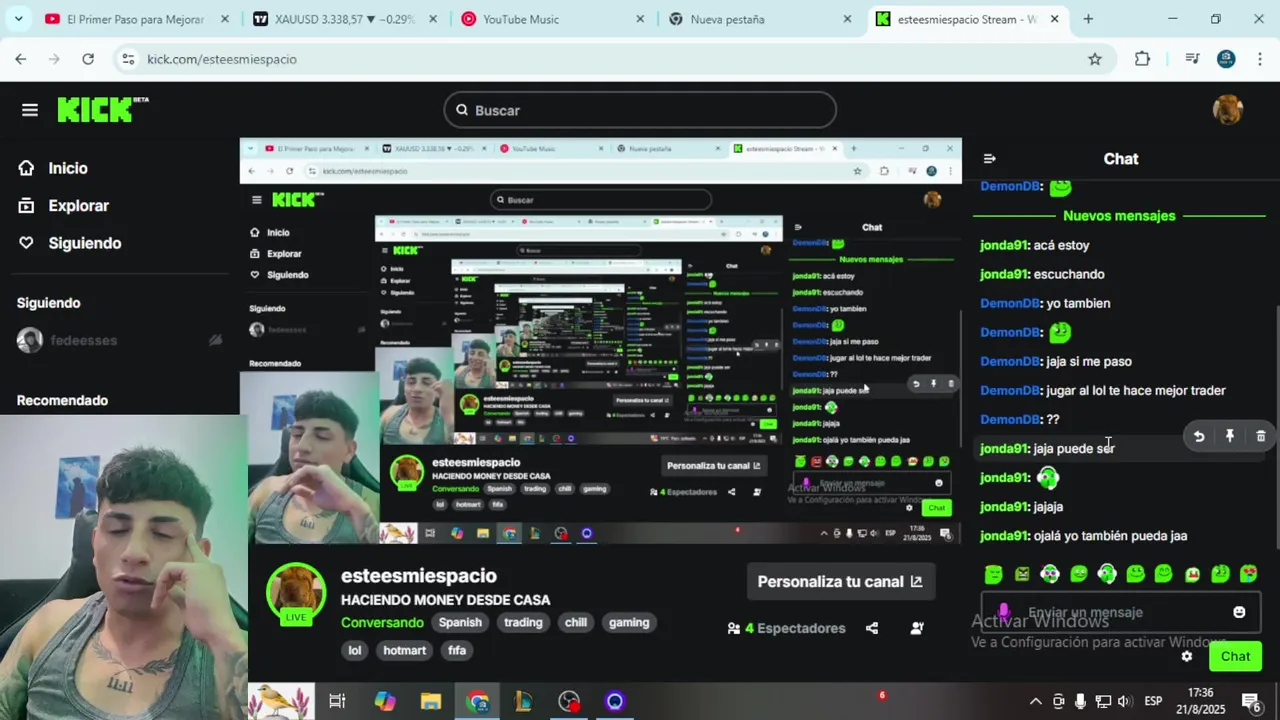Open League of Legends from the taskbar
This screenshot has width=1280, height=720.
pos(523,701)
